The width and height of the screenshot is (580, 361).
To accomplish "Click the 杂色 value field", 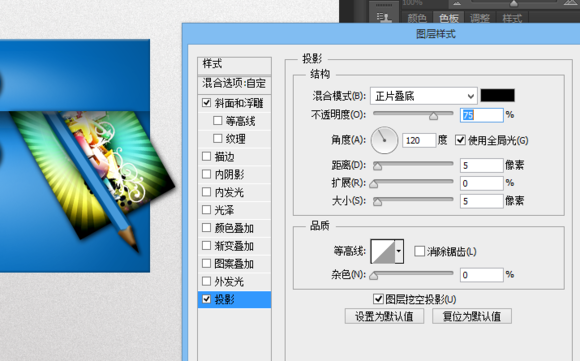I will pyautogui.click(x=482, y=275).
